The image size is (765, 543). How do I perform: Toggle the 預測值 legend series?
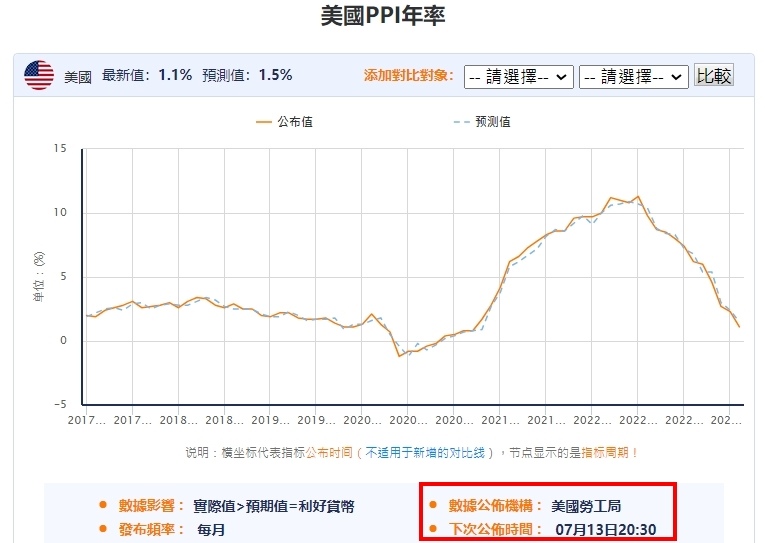[482, 121]
